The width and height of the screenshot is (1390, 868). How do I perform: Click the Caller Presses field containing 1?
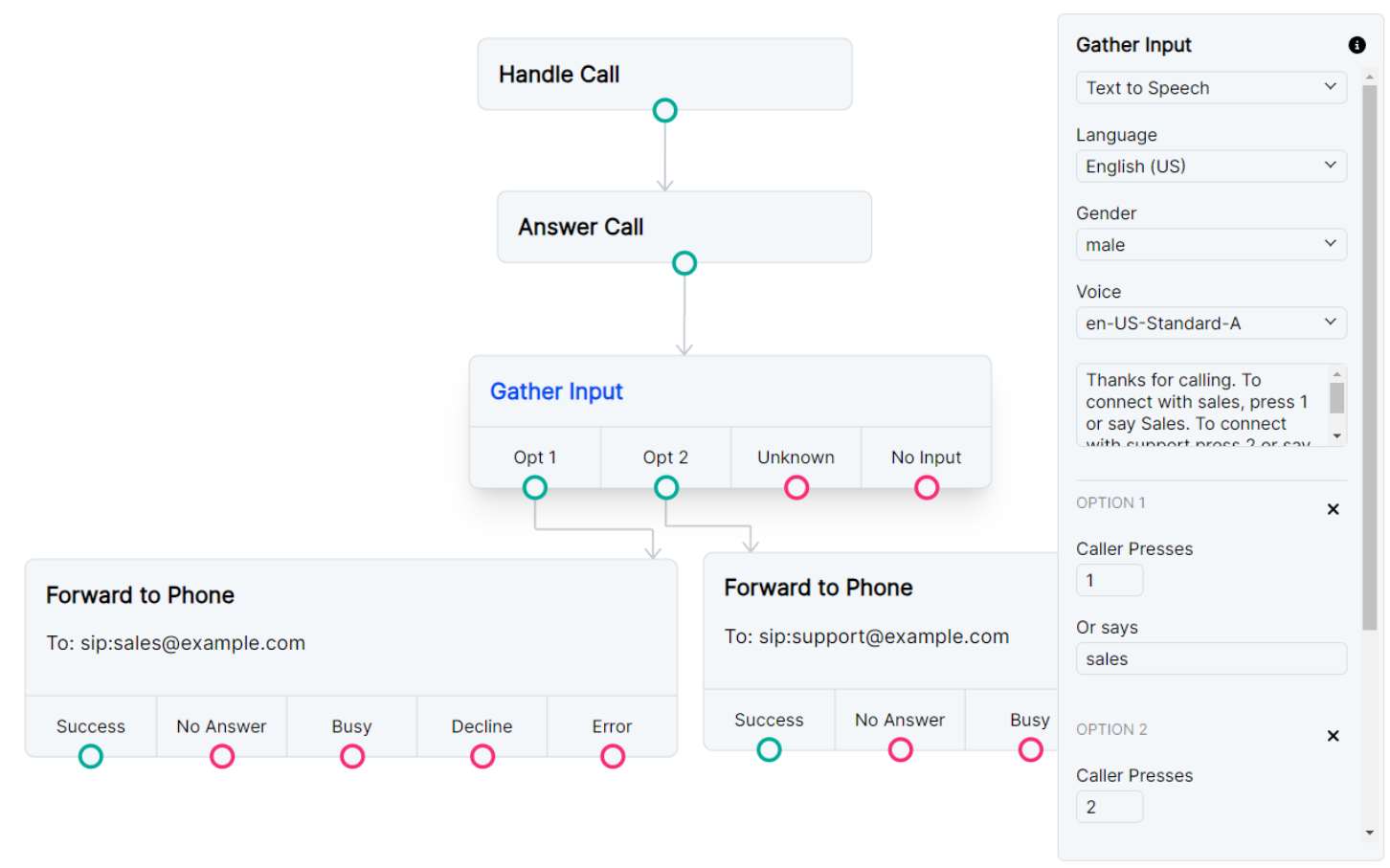[x=1109, y=579]
